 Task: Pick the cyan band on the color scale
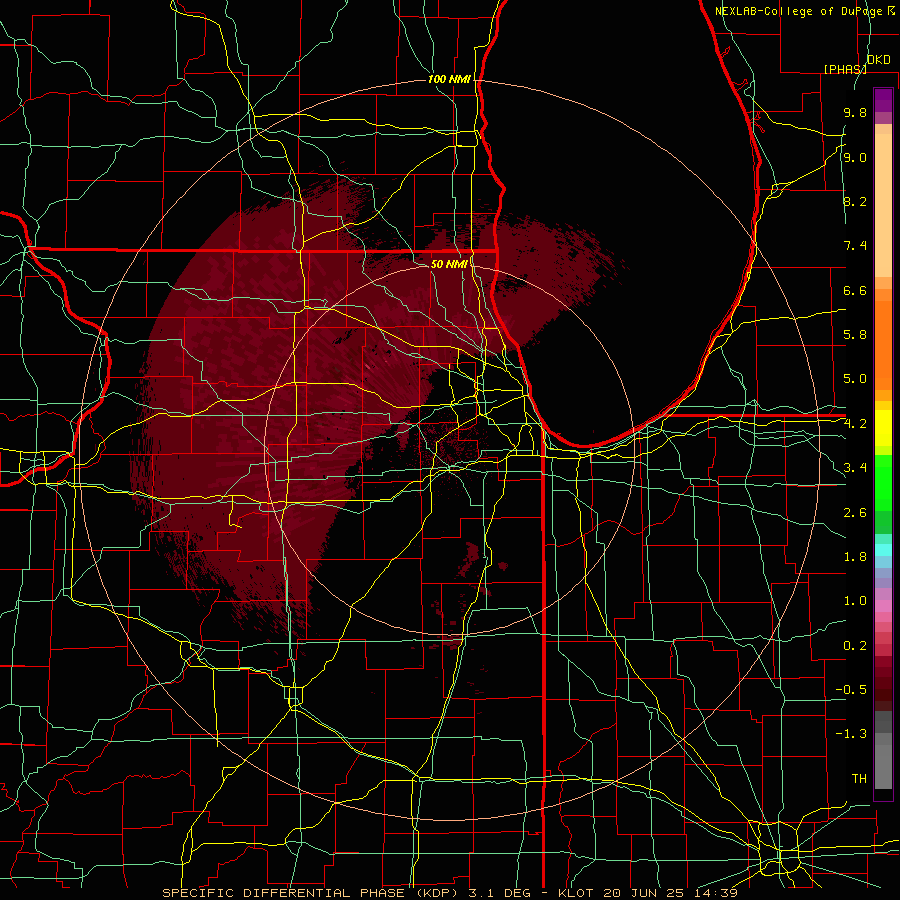(883, 550)
